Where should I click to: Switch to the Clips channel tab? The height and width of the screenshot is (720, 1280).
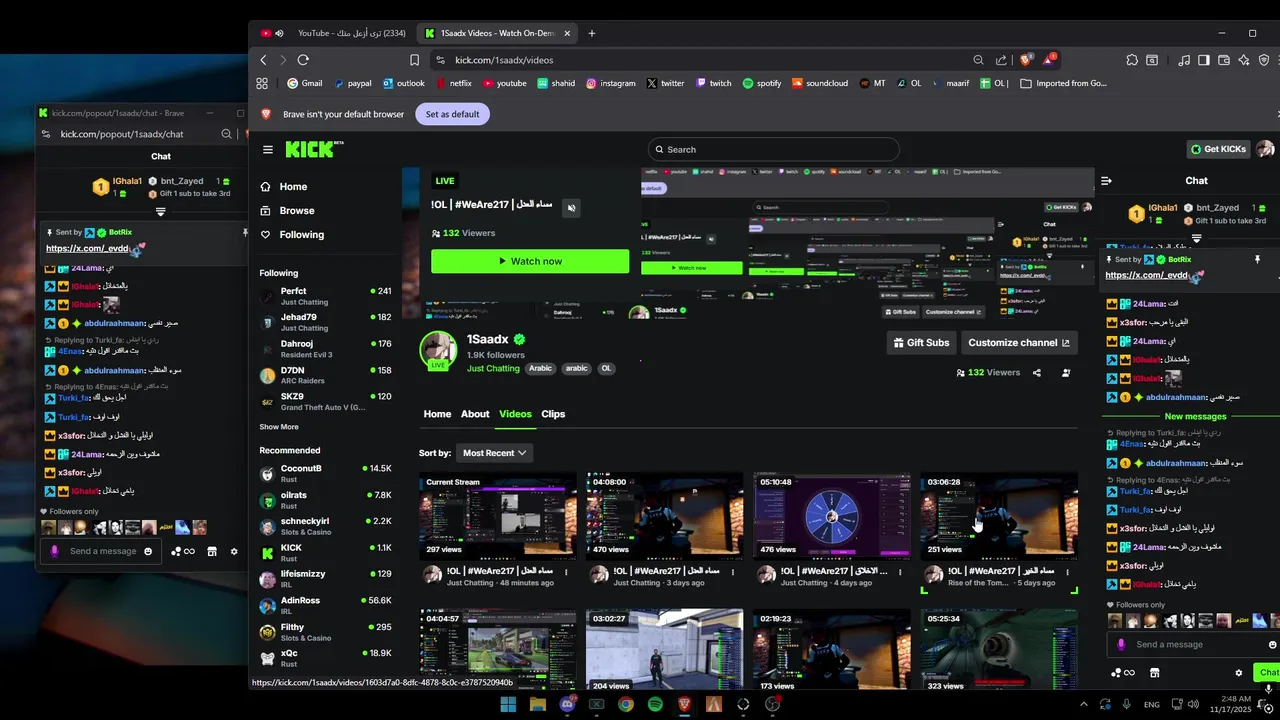click(x=553, y=414)
